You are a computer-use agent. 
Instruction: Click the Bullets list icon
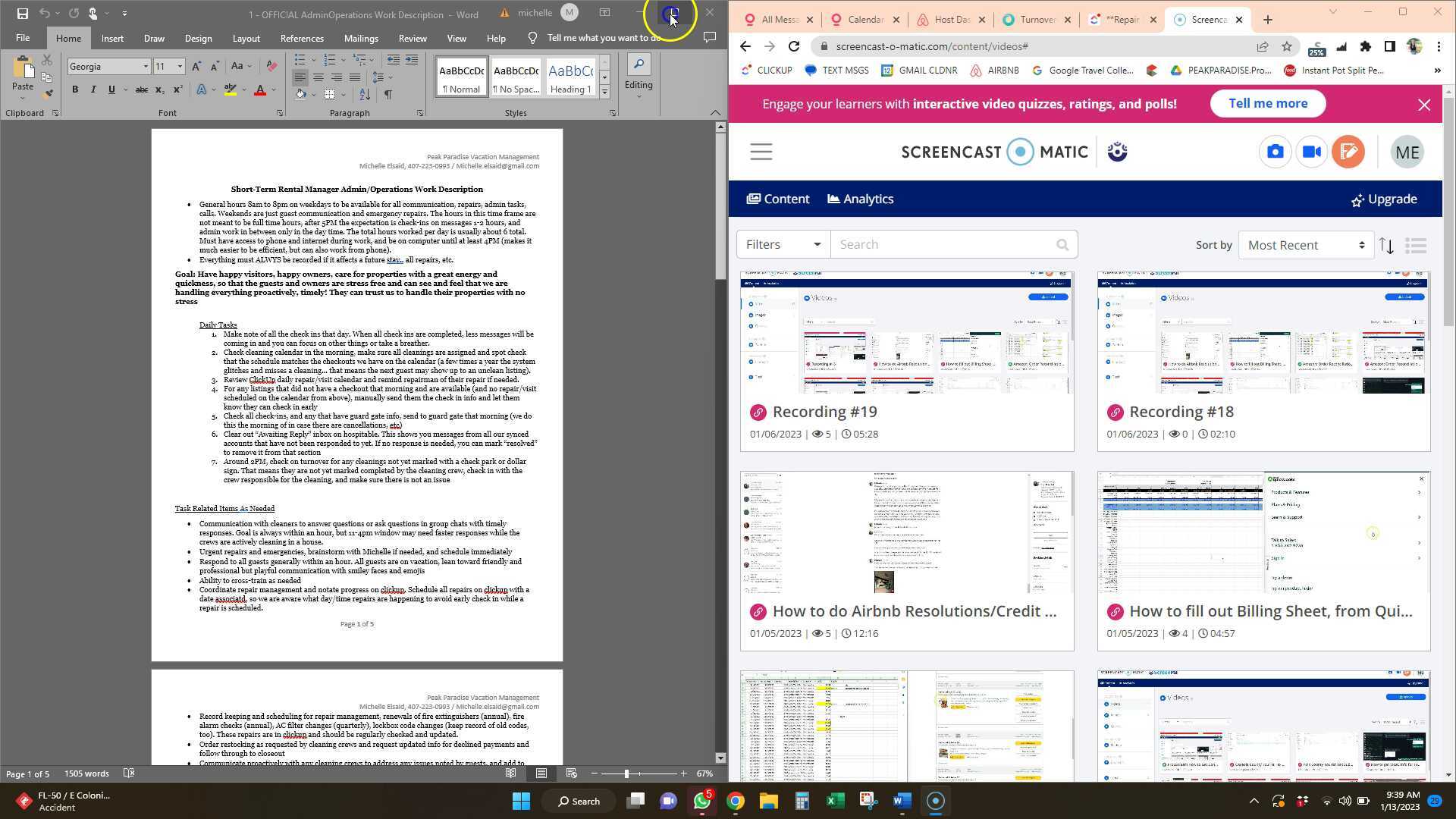click(300, 60)
